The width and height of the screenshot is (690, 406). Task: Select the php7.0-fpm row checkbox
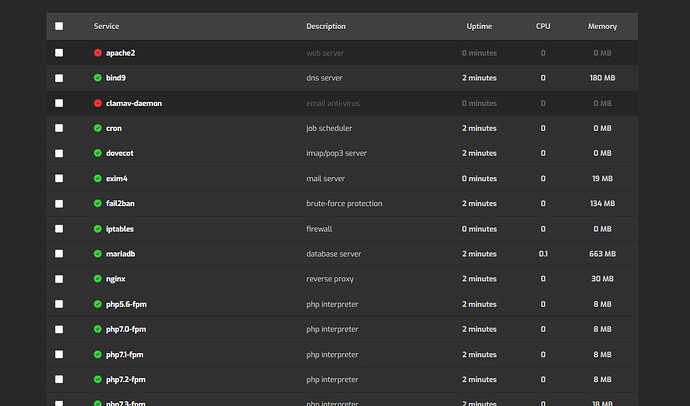(x=59, y=329)
